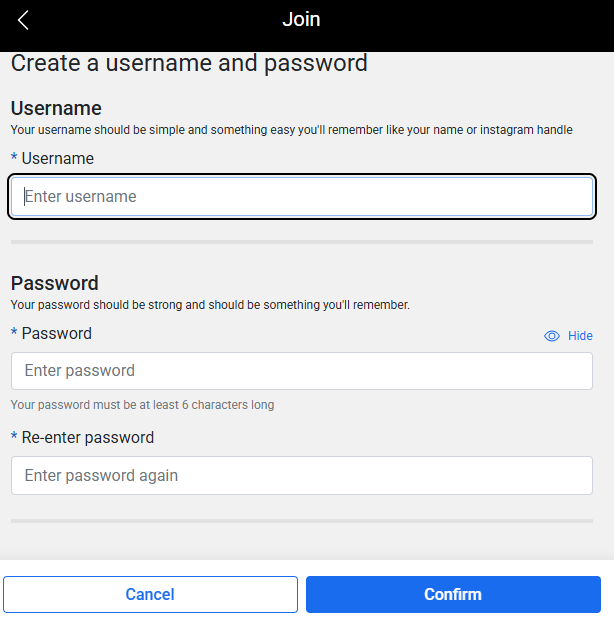Click the Re-enter password label

tap(87, 437)
